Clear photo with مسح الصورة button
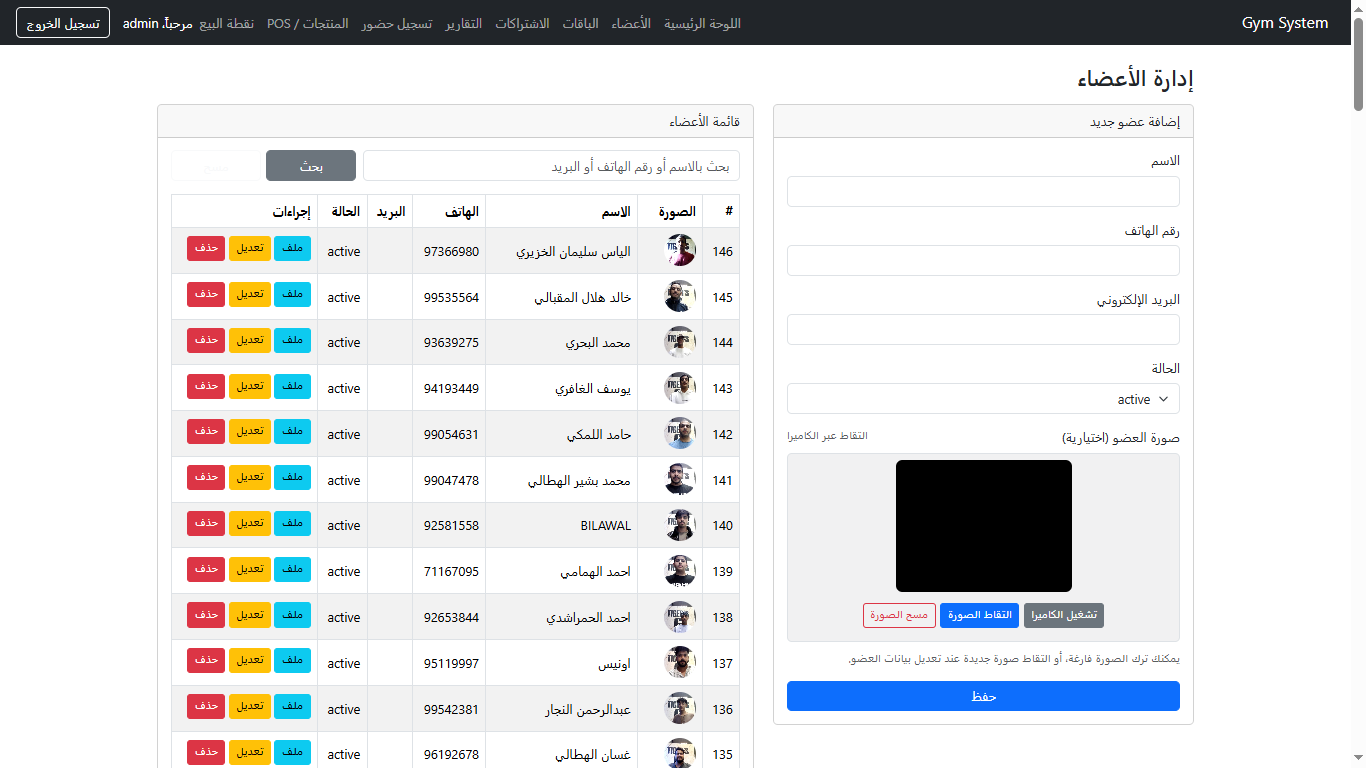The image size is (1366, 768). (x=899, y=615)
